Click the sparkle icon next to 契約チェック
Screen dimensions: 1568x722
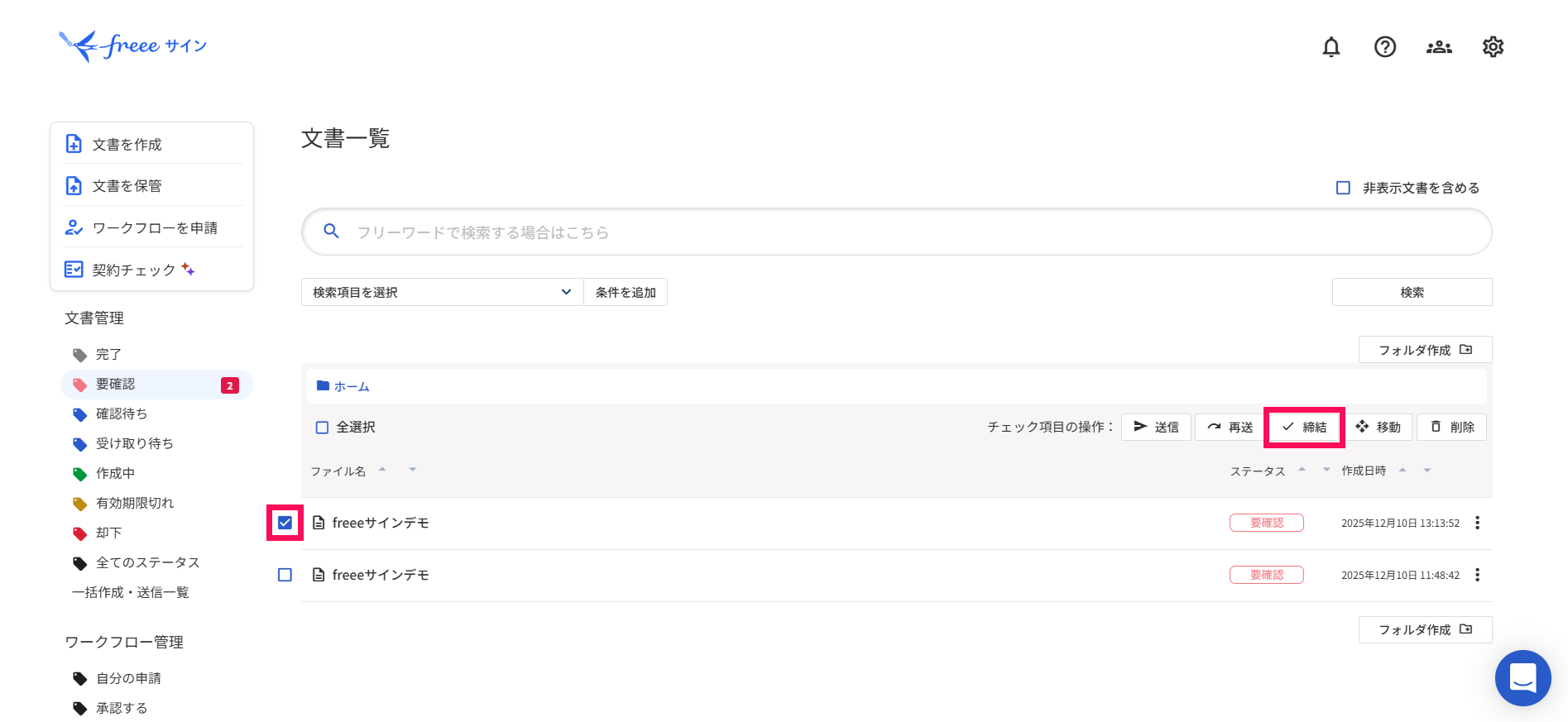click(x=188, y=269)
